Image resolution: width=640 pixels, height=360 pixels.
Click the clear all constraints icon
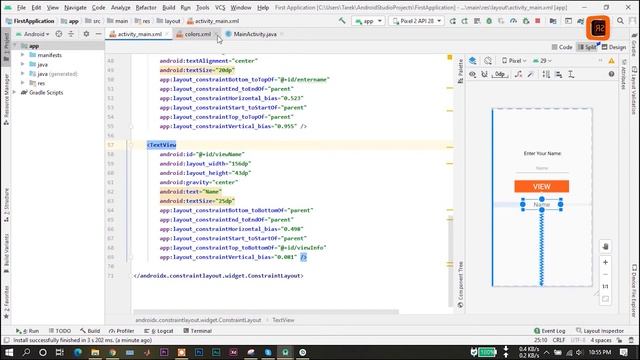518,74
